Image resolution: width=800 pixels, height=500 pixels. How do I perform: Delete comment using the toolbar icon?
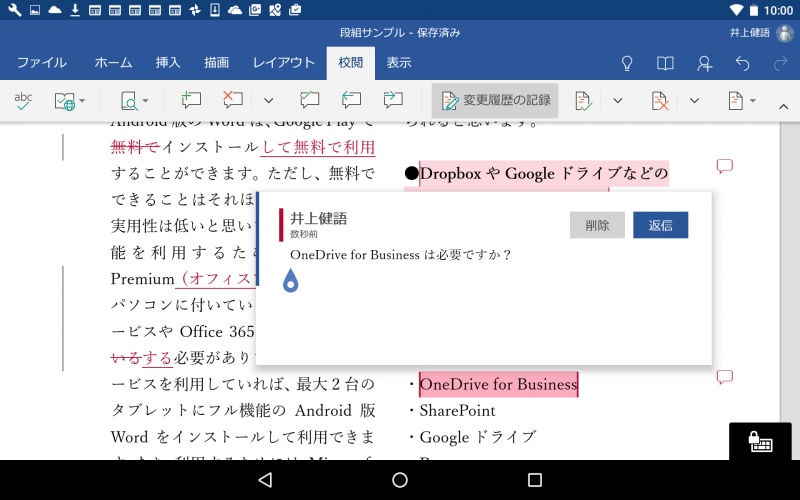(x=233, y=100)
